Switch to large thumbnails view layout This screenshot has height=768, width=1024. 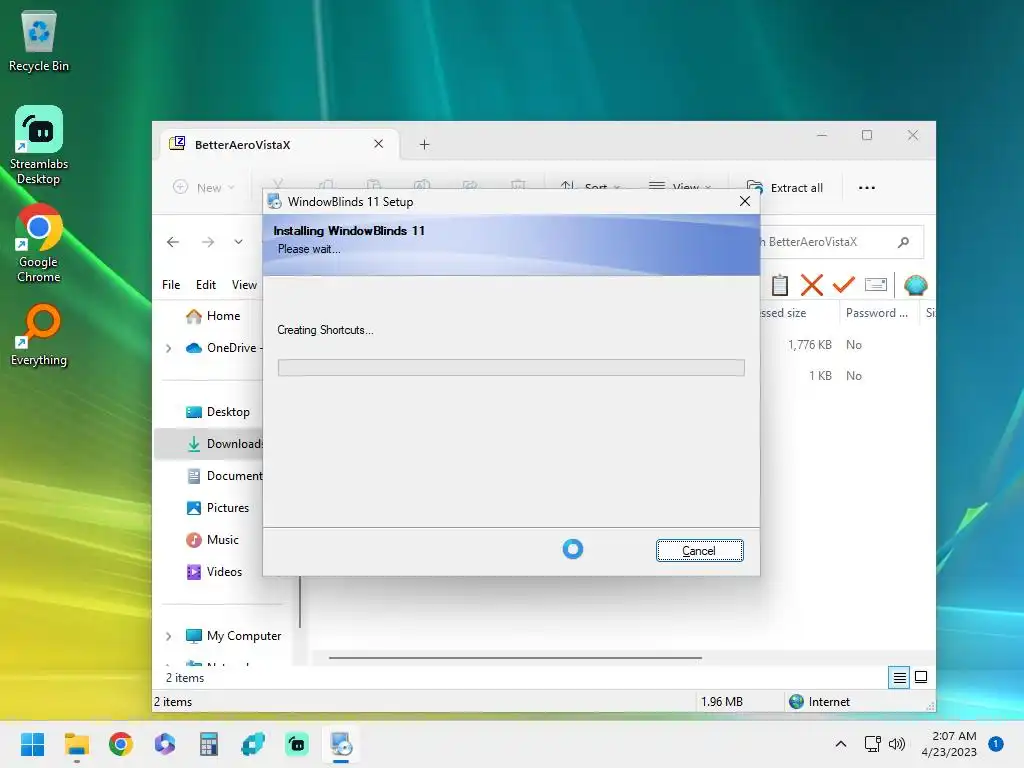pyautogui.click(x=921, y=677)
